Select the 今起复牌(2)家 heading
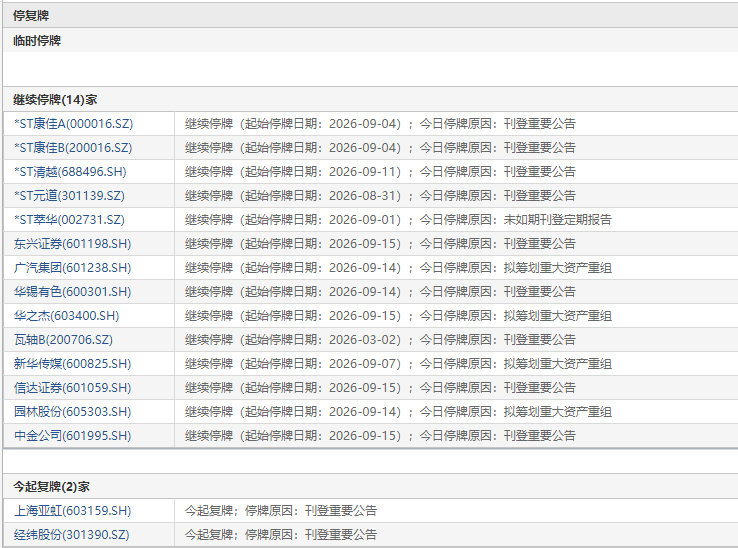Screen dimensions: 738x548 coord(51,487)
